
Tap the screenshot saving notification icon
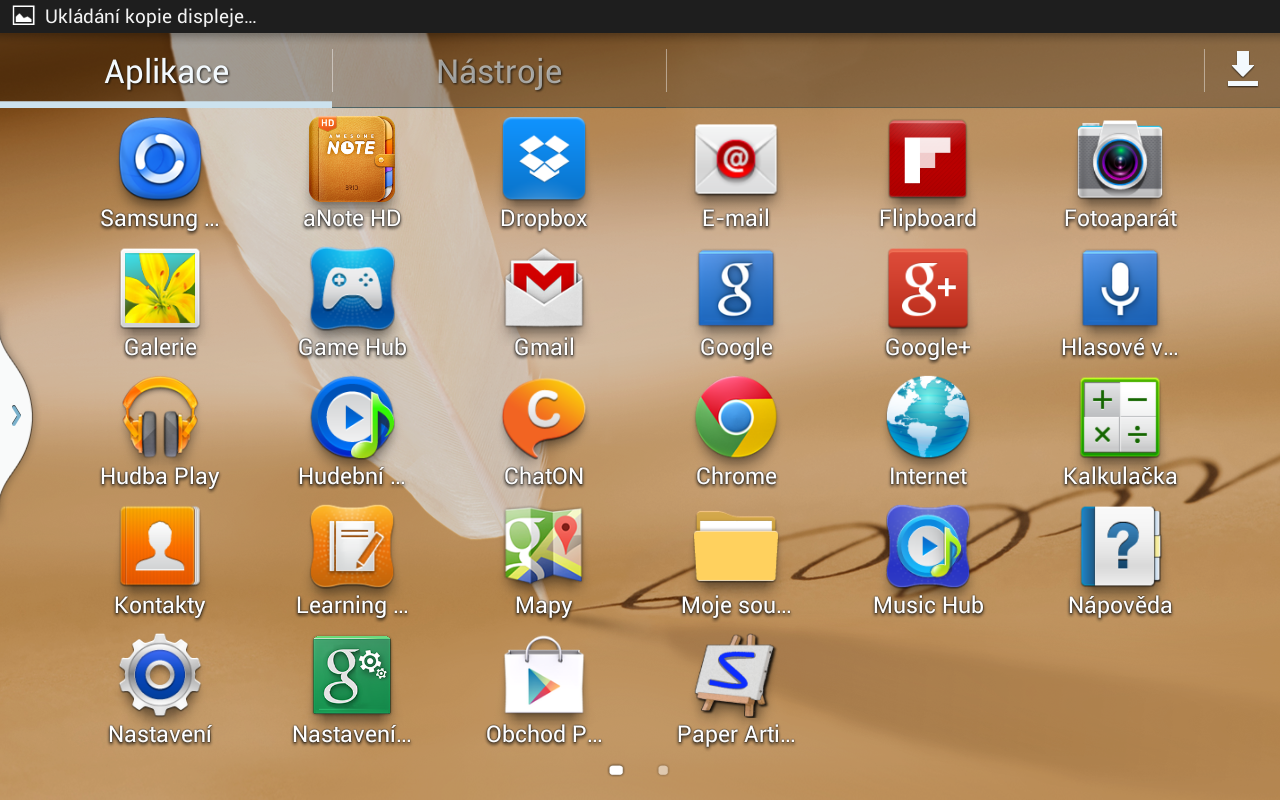tap(23, 16)
